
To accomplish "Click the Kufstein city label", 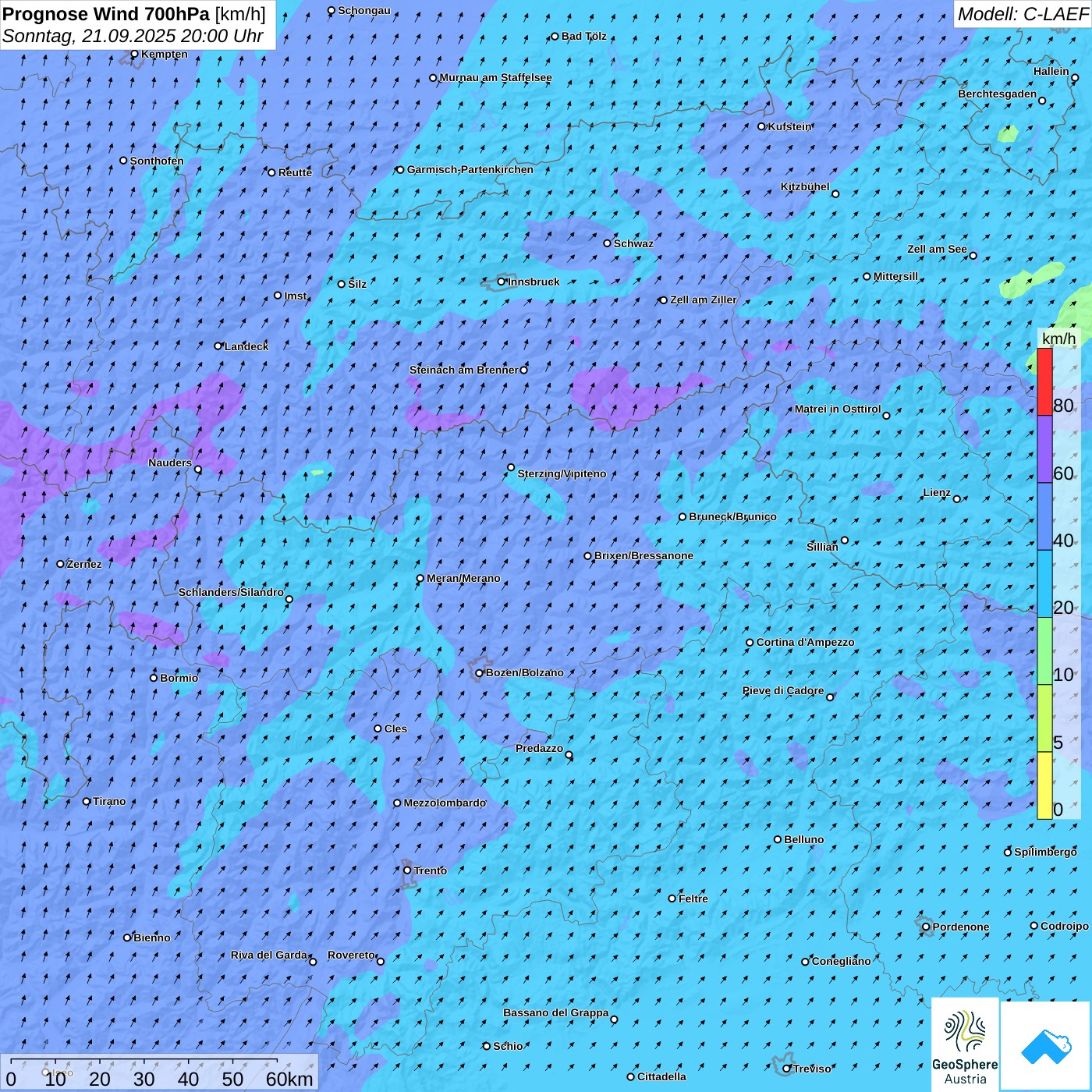I will click(790, 126).
